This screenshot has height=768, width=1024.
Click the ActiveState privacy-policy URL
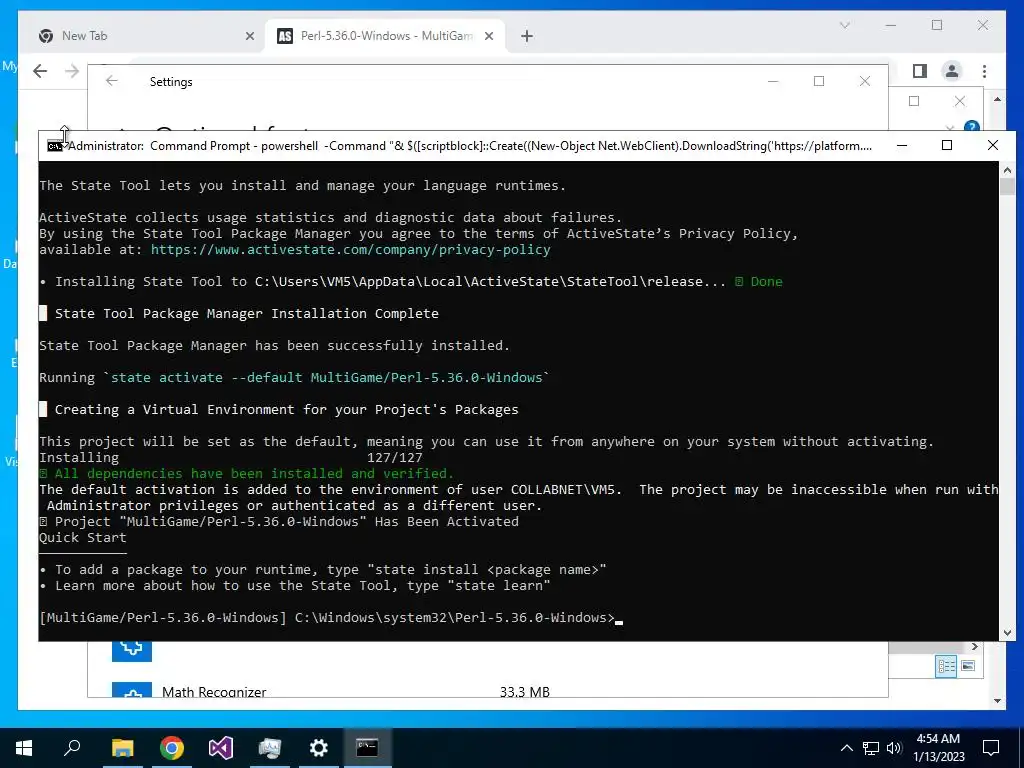[x=351, y=249]
